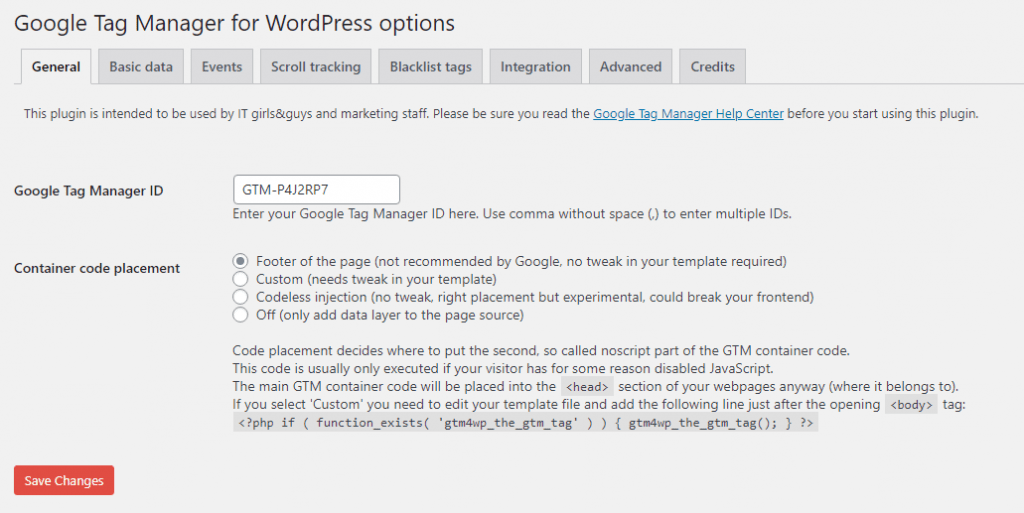The height and width of the screenshot is (513, 1024).
Task: Click the <body> code tag
Action: [911, 405]
